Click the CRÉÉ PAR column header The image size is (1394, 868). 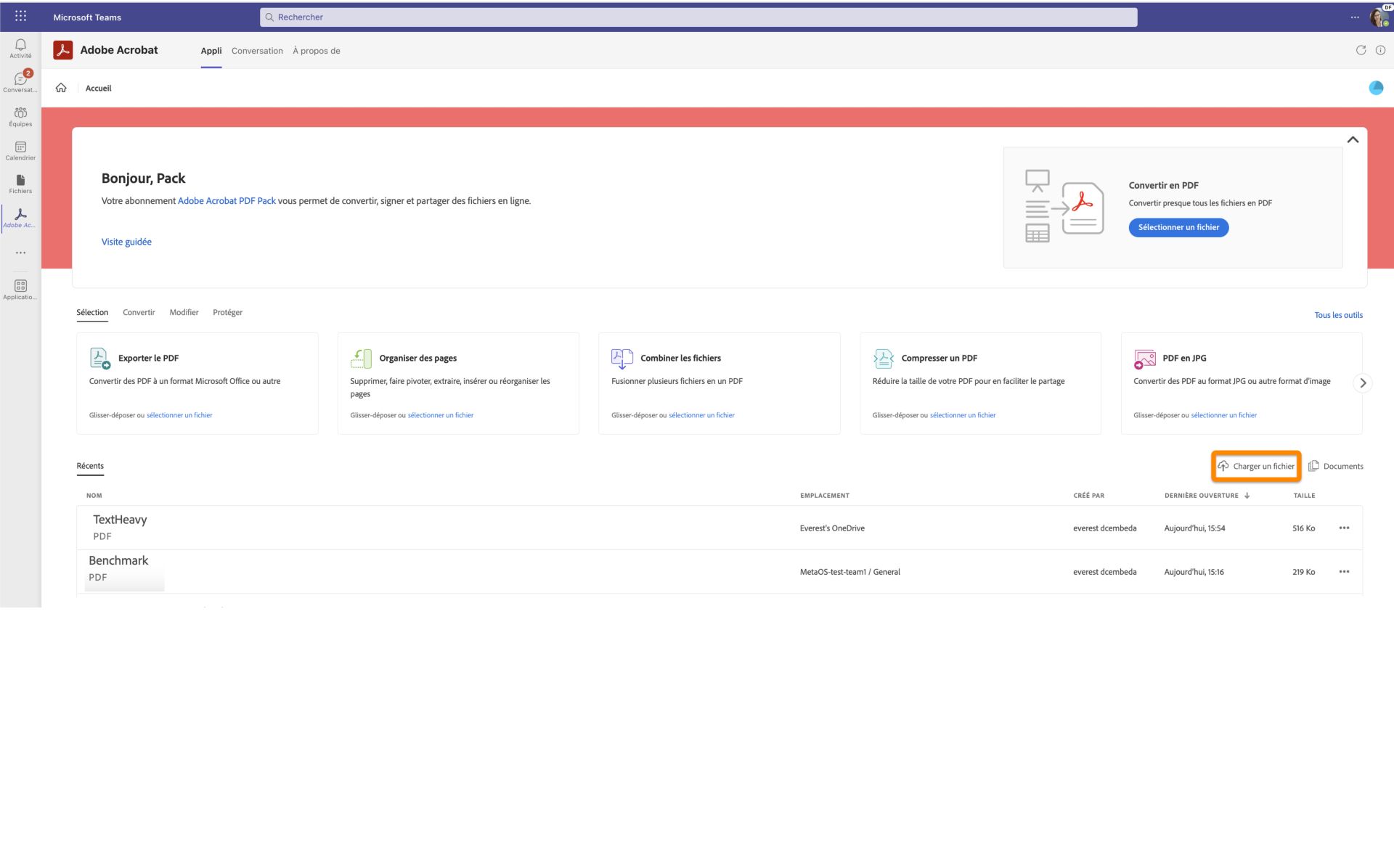click(1088, 496)
